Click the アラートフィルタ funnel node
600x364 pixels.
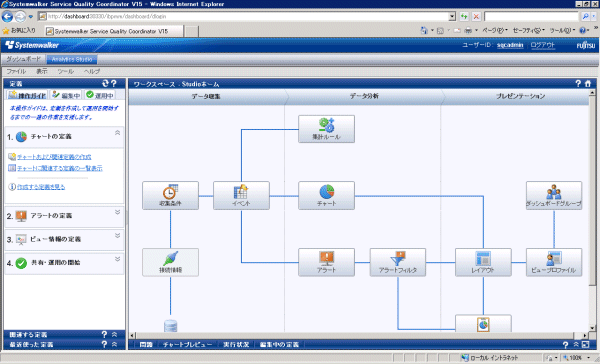coord(398,262)
